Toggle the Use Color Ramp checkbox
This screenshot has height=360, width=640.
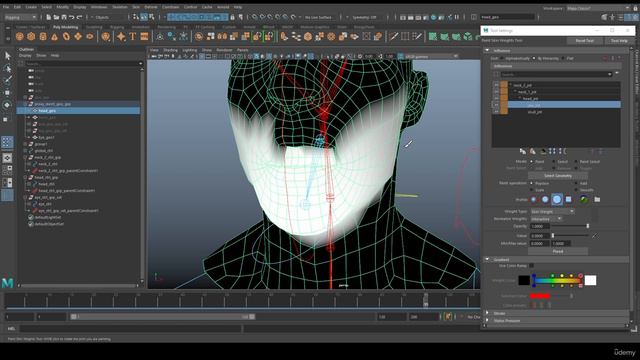click(x=531, y=266)
